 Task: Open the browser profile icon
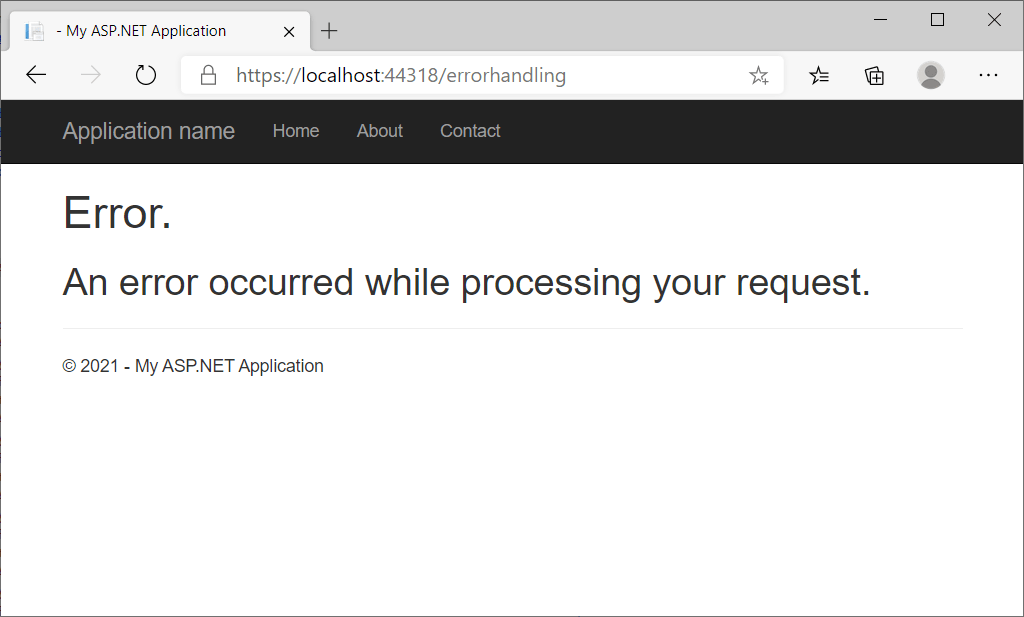pos(931,74)
